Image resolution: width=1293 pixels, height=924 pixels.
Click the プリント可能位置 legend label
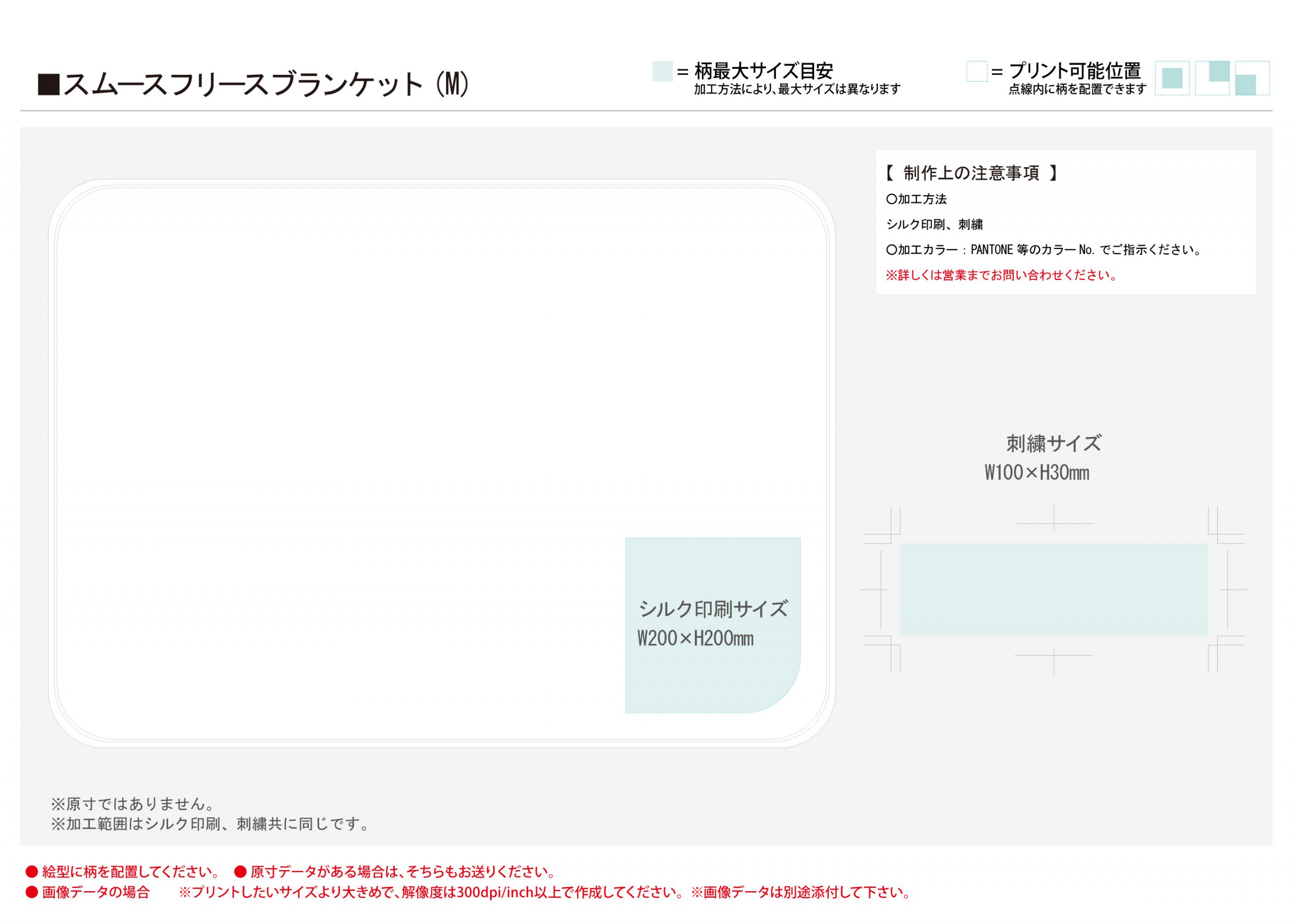tap(1075, 71)
